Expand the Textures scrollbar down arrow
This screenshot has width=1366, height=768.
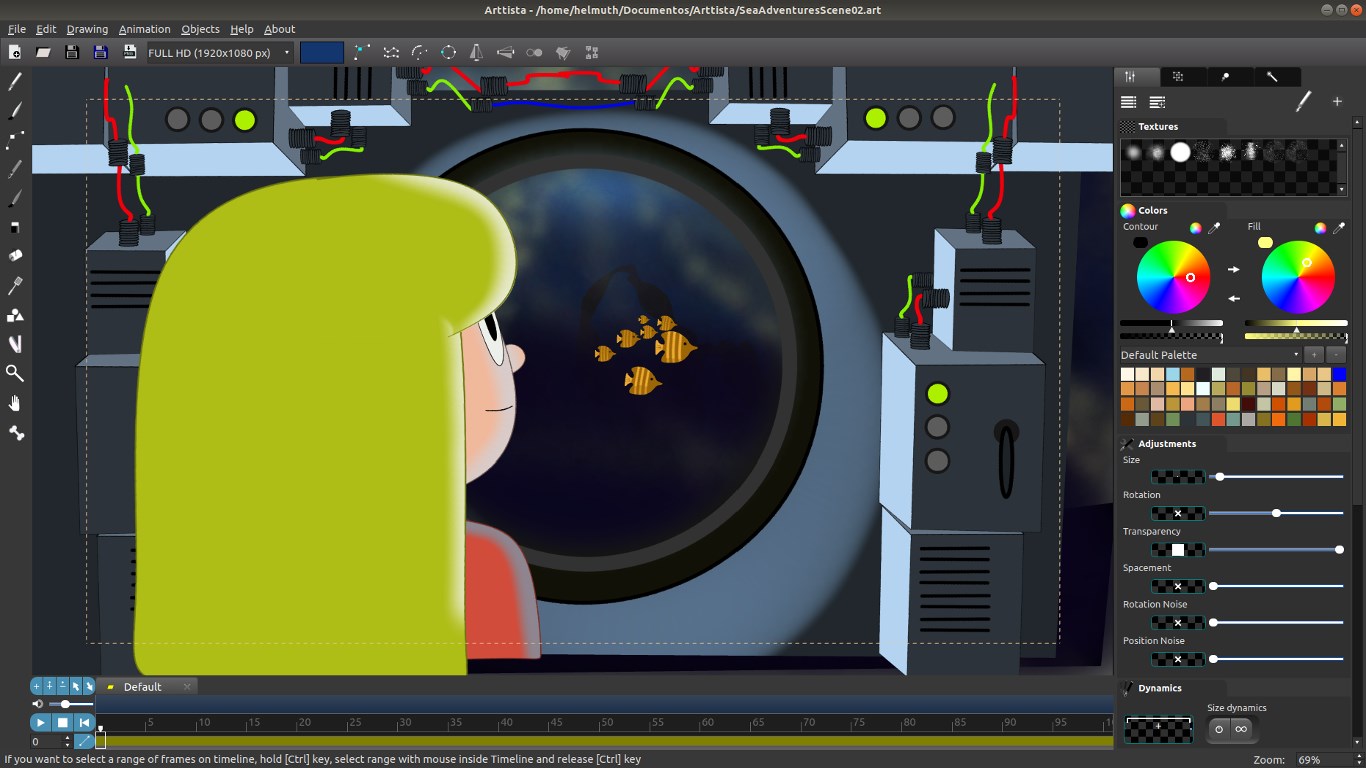pyautogui.click(x=1342, y=188)
